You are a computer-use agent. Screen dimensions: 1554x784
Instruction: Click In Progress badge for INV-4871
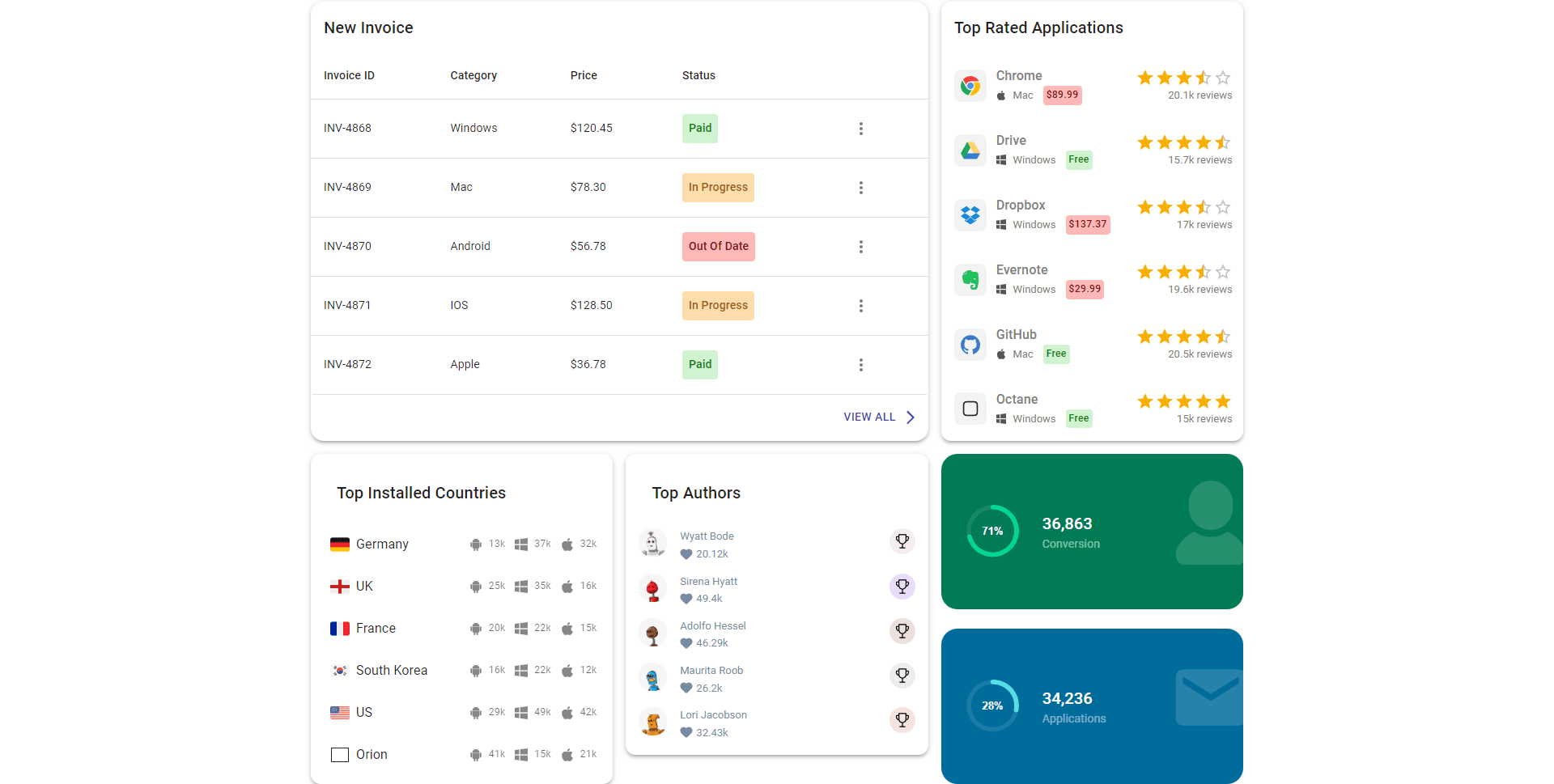point(718,306)
